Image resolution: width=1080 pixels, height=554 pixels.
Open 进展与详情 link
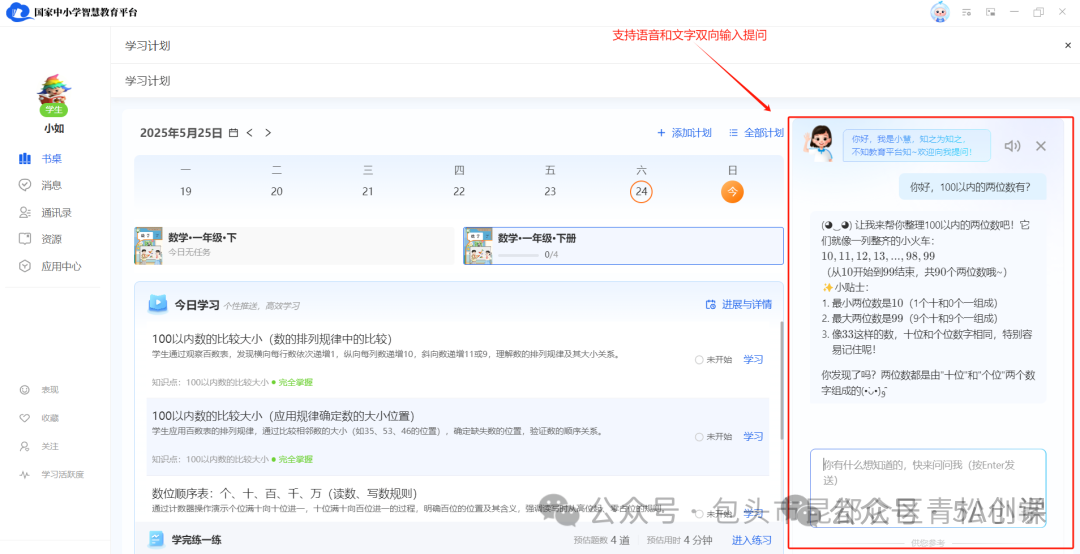point(739,304)
